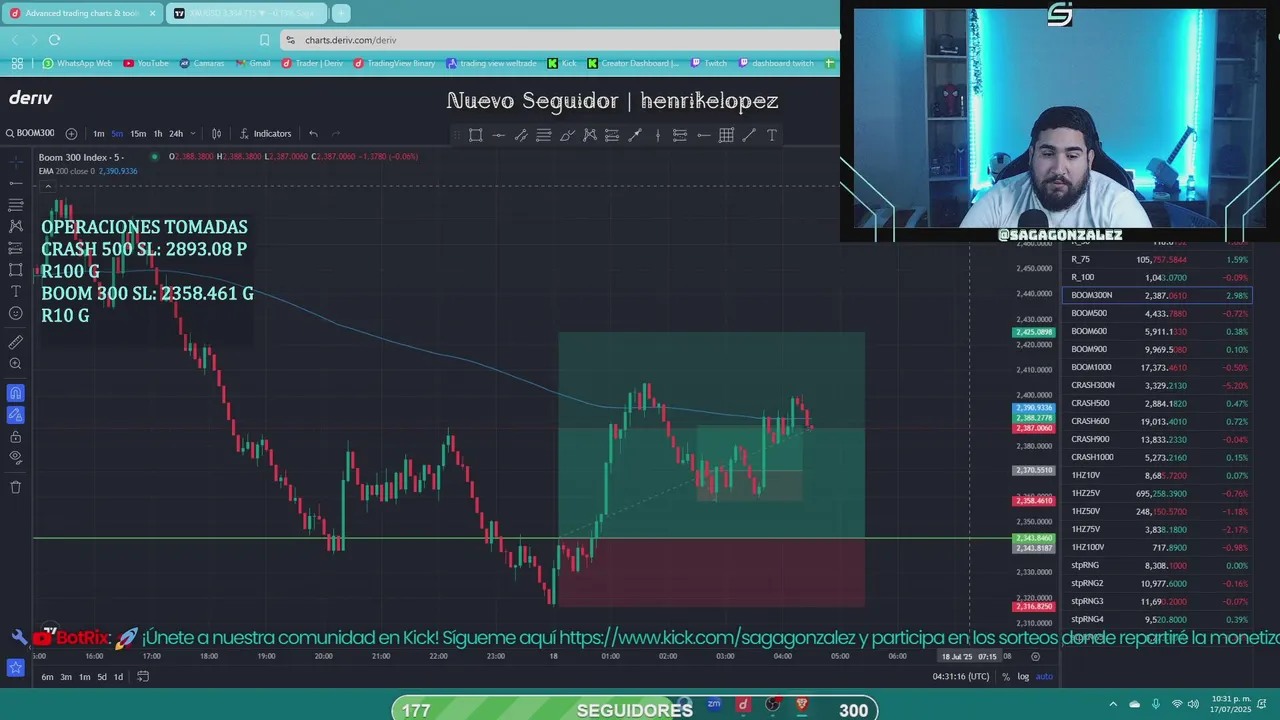Click the add symbol plus icon
The image size is (1280, 720).
(71, 134)
